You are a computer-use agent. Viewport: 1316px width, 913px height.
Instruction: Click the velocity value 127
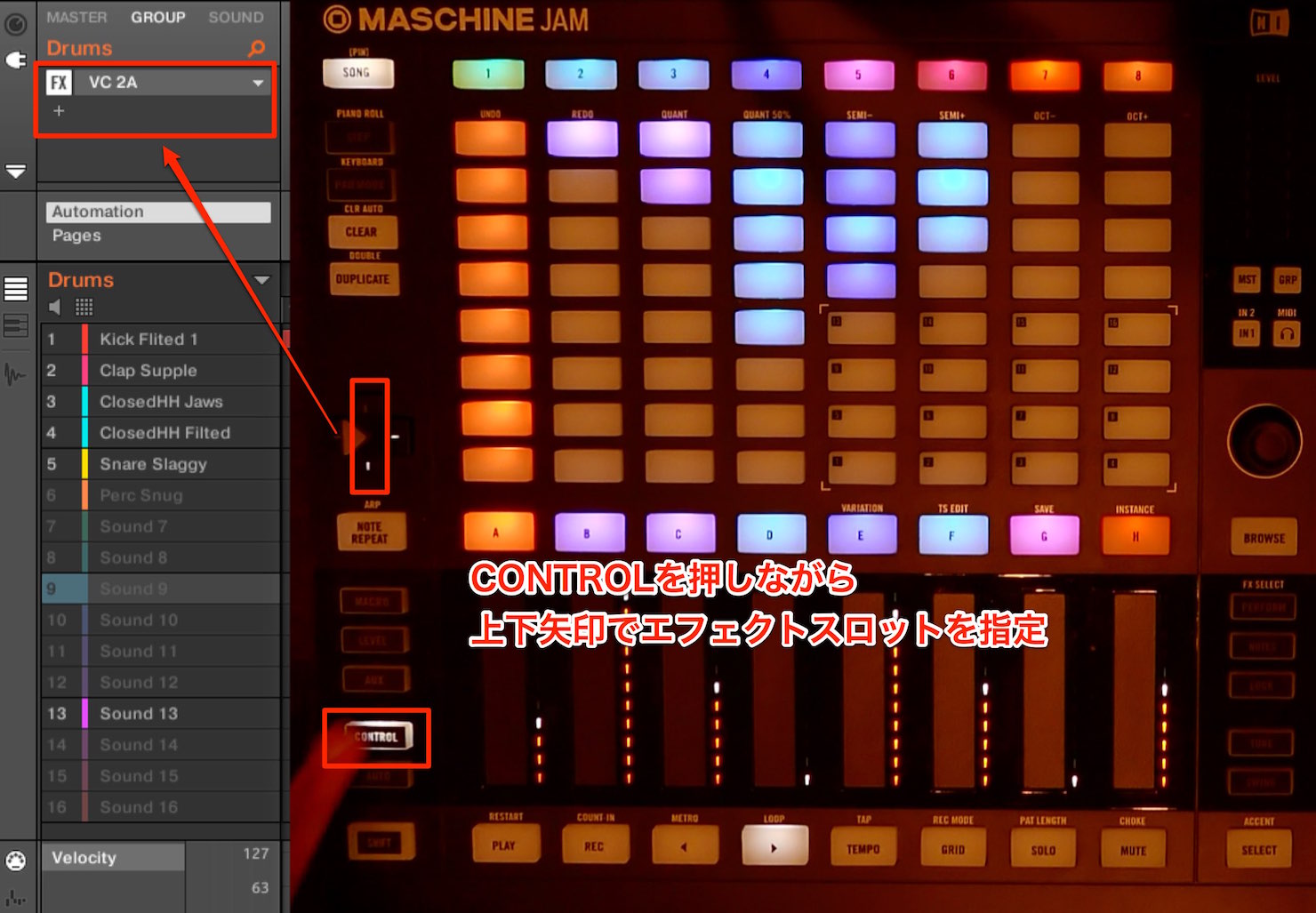tap(256, 853)
